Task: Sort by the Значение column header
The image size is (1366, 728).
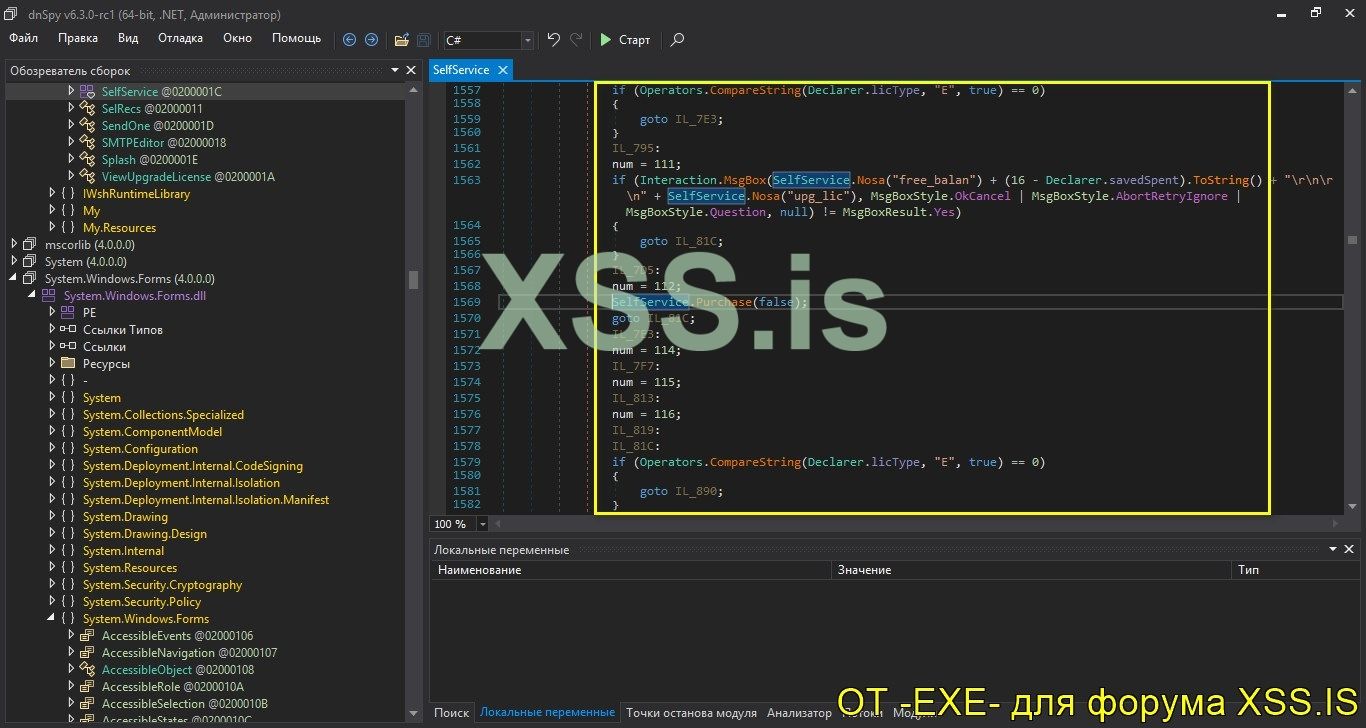Action: tap(1030, 570)
